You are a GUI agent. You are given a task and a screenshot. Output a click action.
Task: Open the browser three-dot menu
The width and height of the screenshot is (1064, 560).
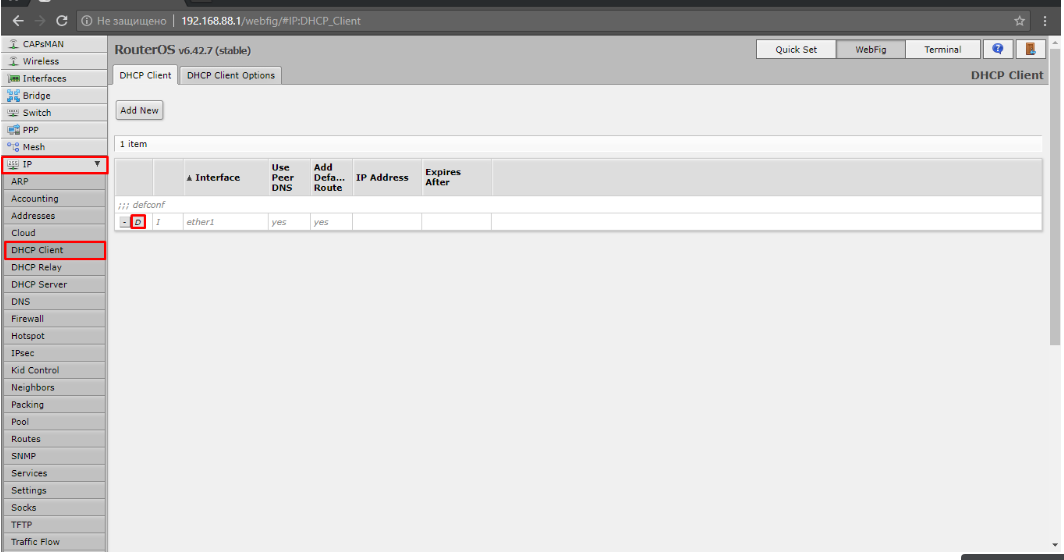tap(1045, 21)
